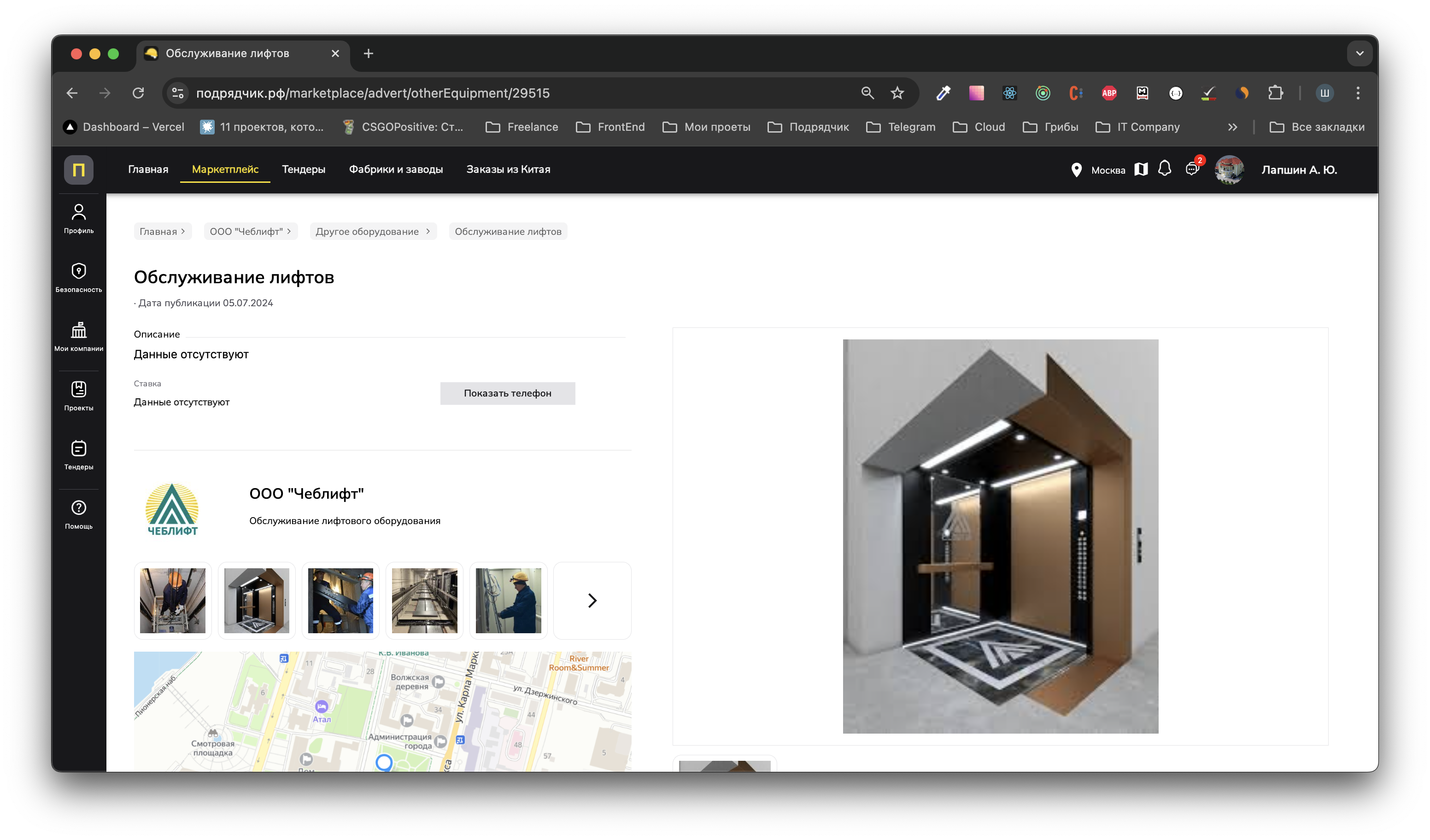Open chat messages icon with badge

[x=1192, y=169]
